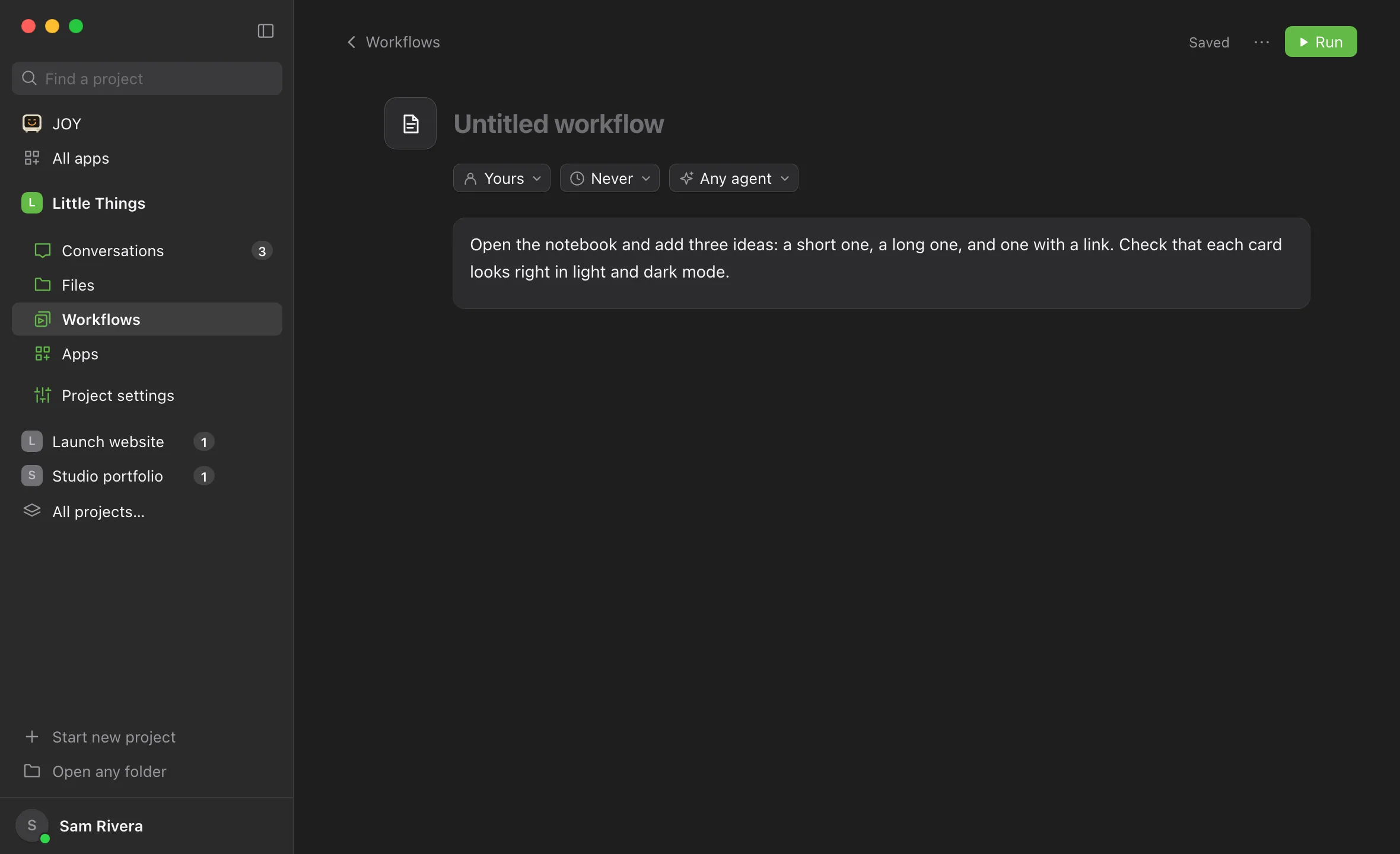
Task: Run the workflow
Action: coord(1321,42)
